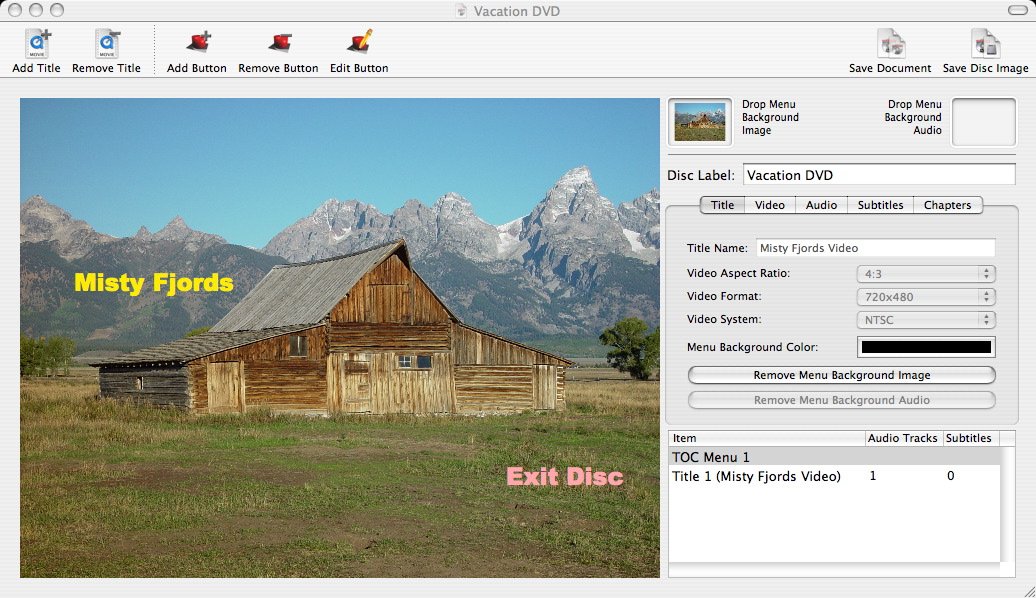Click the Save Disc Image icon
Screen dimensions: 1036x598
985,44
